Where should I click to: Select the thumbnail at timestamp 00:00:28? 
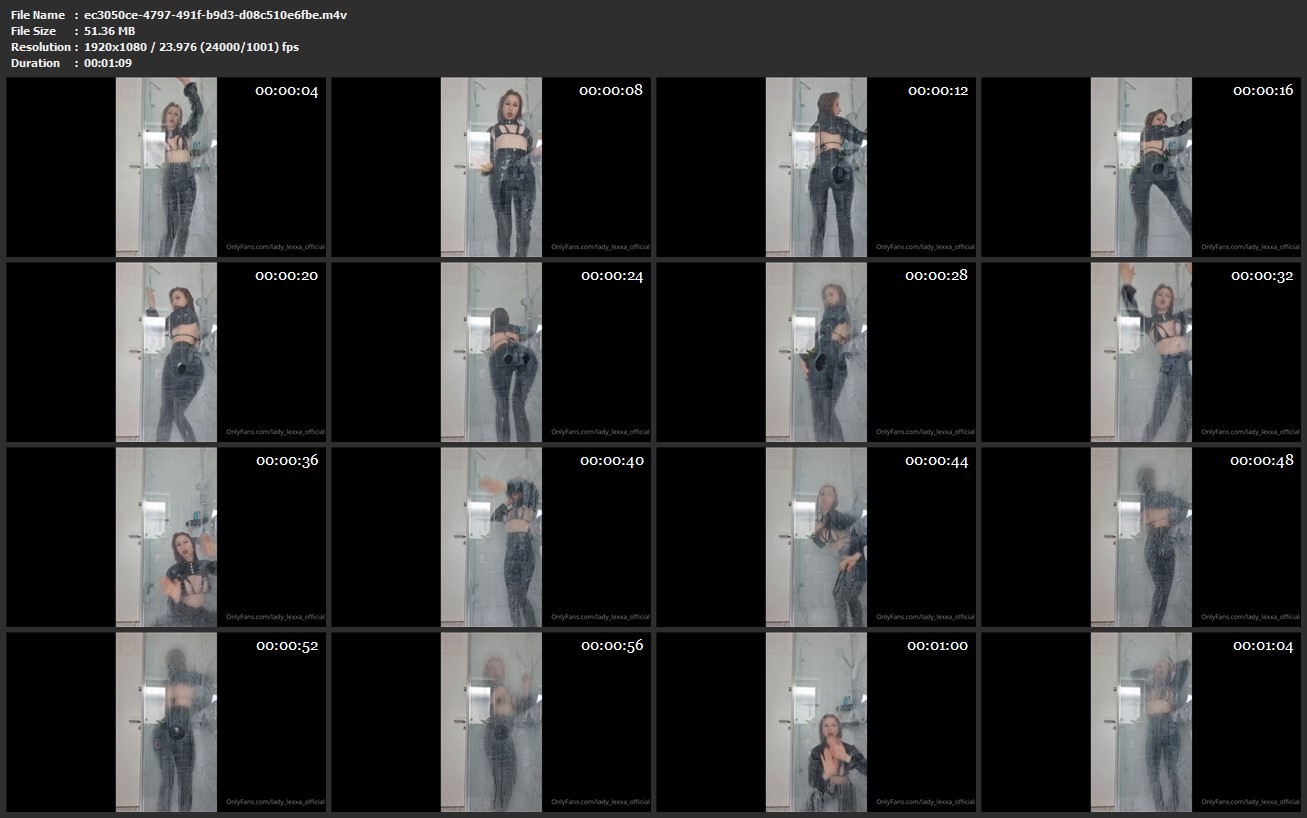[x=816, y=352]
